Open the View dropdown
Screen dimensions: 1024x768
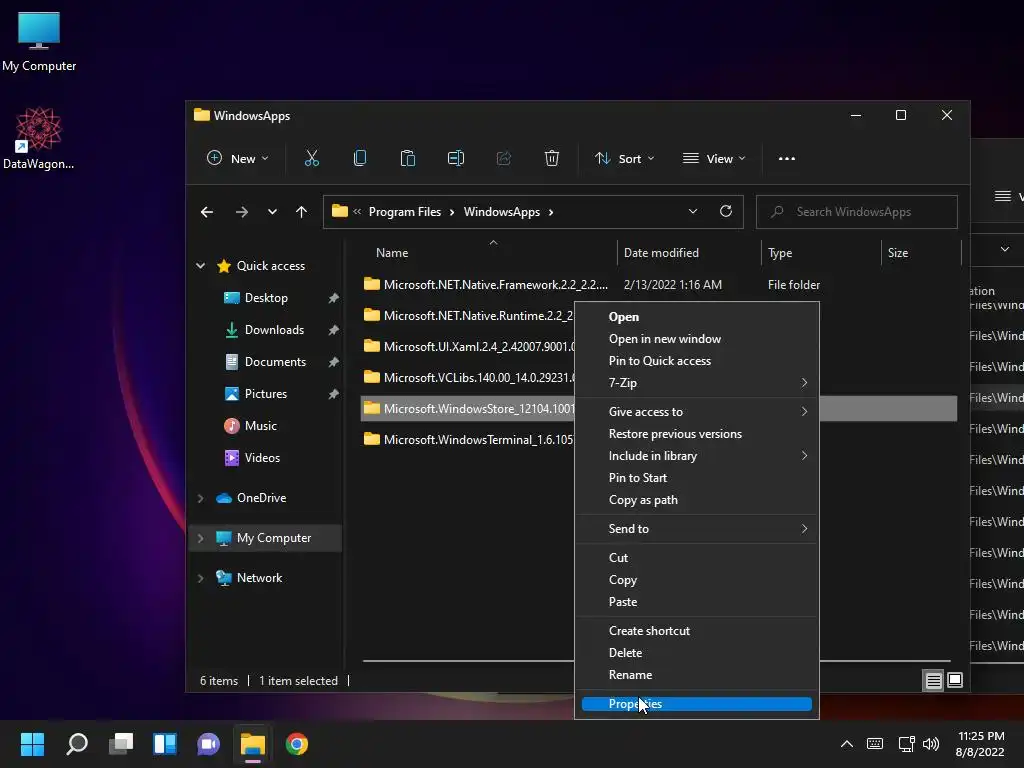tap(714, 159)
